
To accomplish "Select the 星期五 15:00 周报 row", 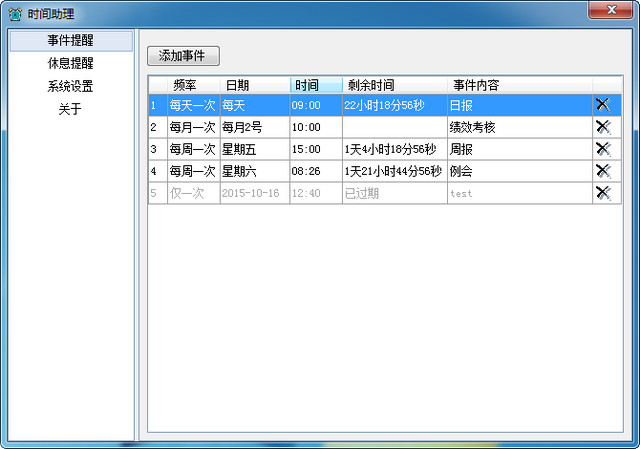I will click(384, 149).
